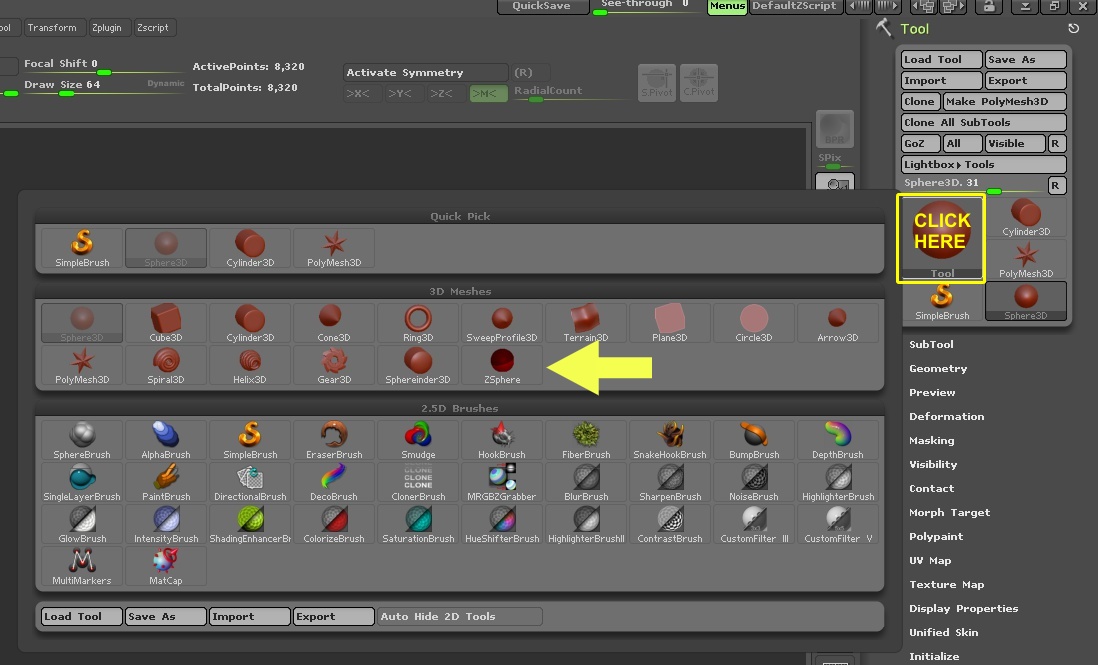This screenshot has height=665, width=1098.
Task: Select Smudge brush
Action: pos(418,440)
